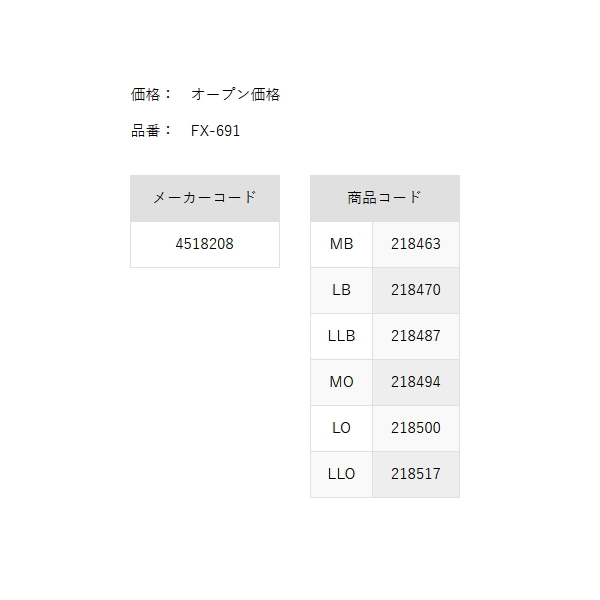Select the LLO size cell

341,474
